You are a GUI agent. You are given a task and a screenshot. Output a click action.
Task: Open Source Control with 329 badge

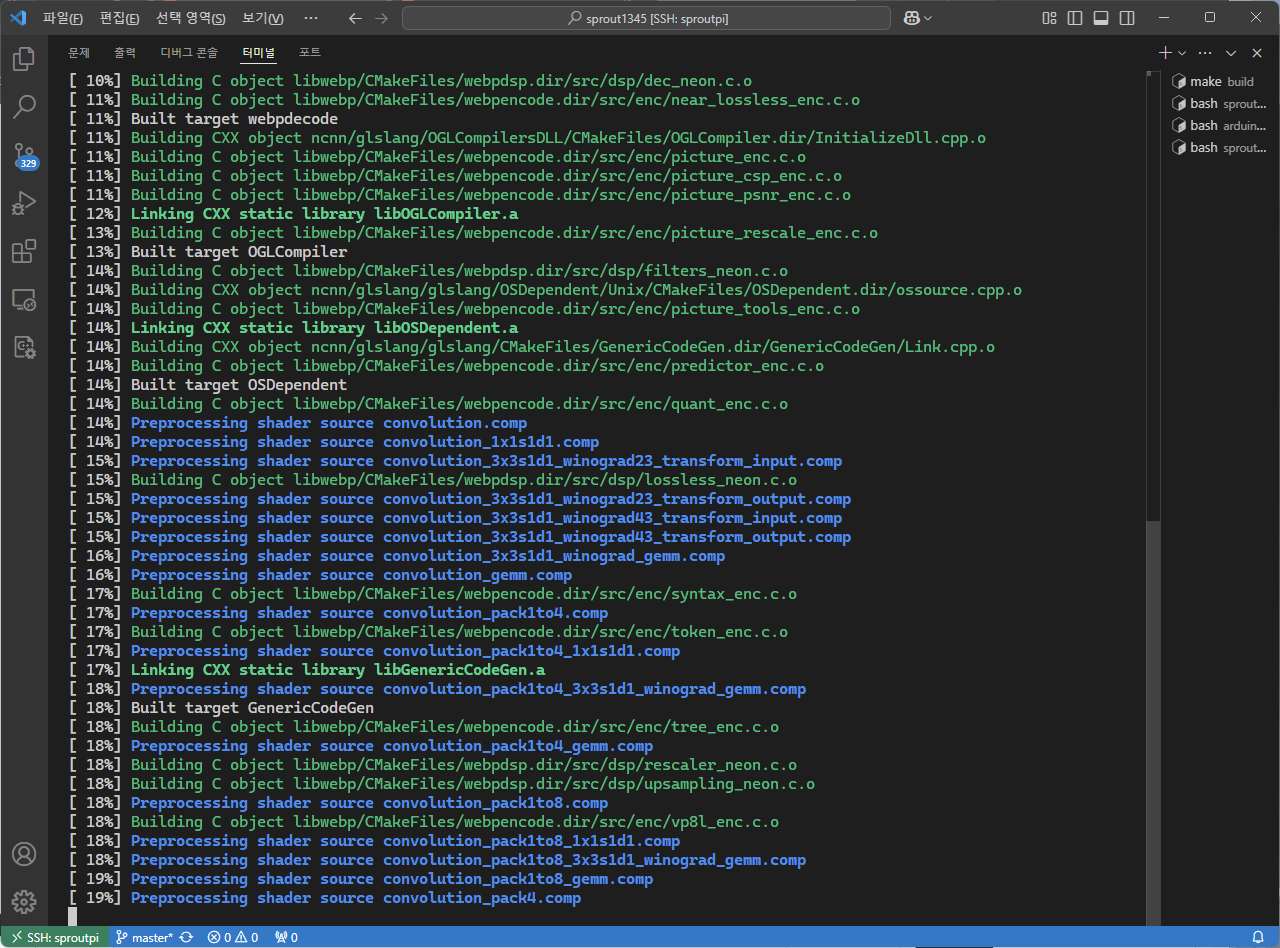[x=24, y=156]
